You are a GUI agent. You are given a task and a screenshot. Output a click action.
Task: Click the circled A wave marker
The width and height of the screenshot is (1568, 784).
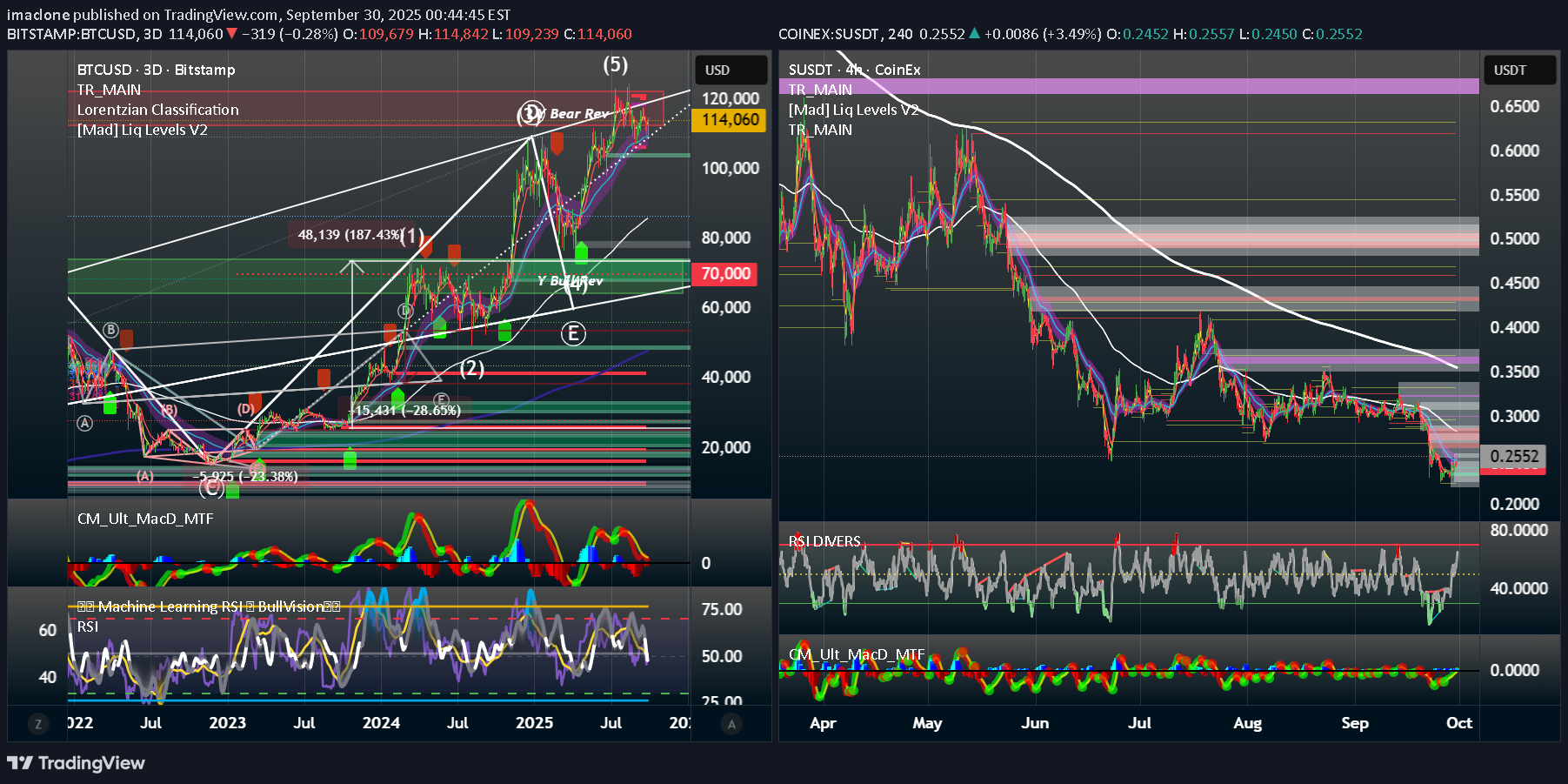84,423
